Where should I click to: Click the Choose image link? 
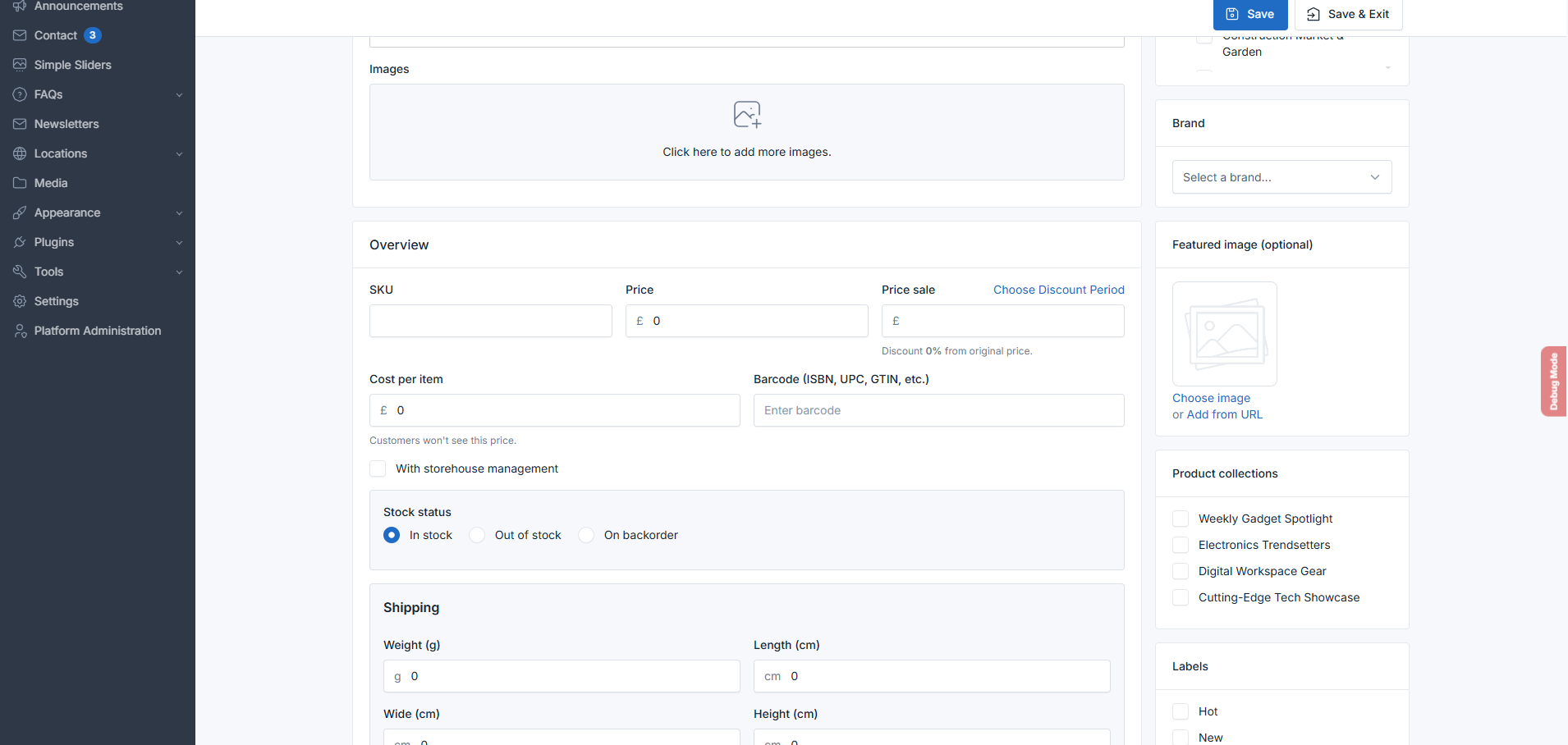pyautogui.click(x=1212, y=398)
